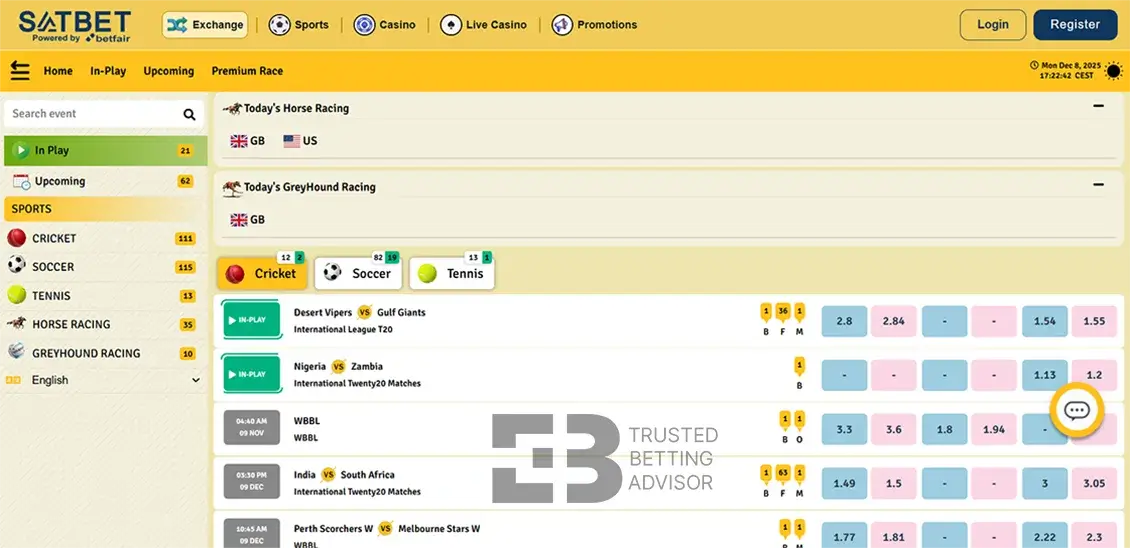
Task: Click lay odds 3.6 on WBBL row
Action: tap(894, 429)
